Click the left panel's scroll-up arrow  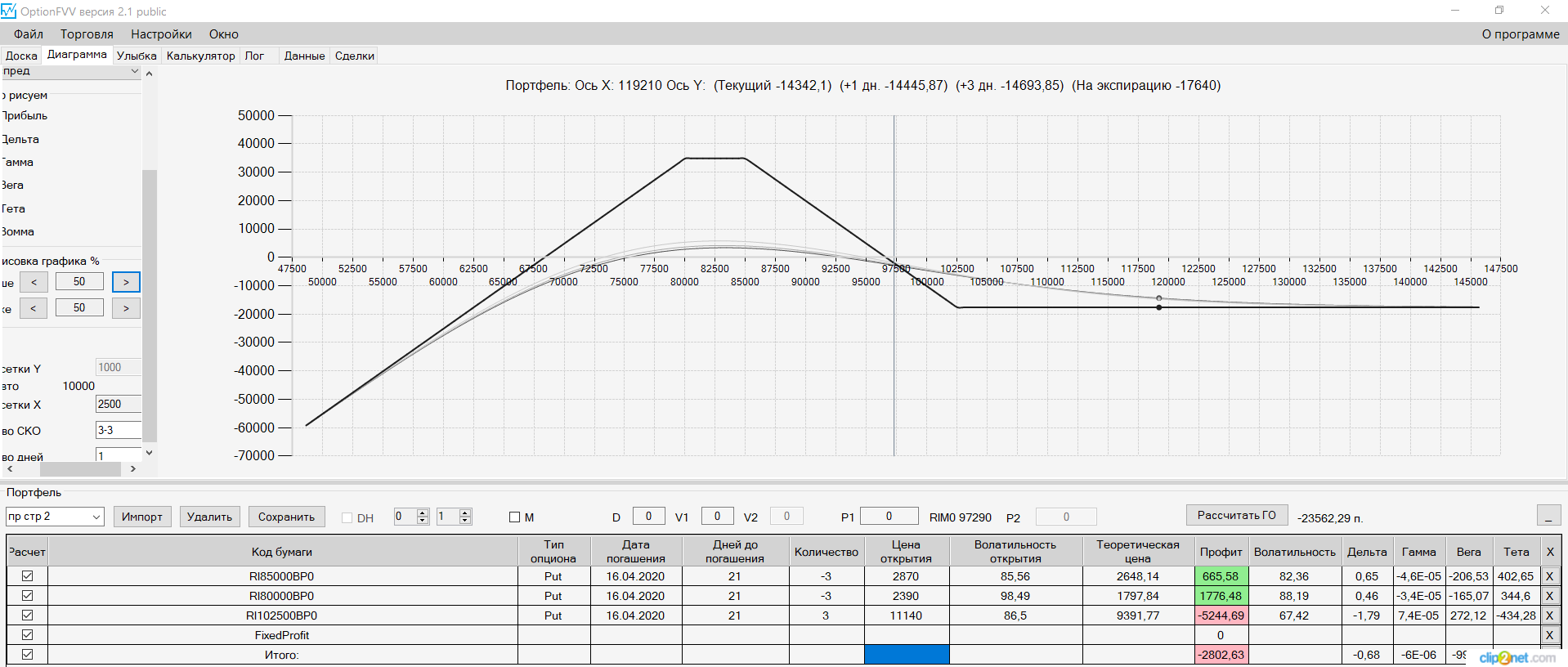149,74
